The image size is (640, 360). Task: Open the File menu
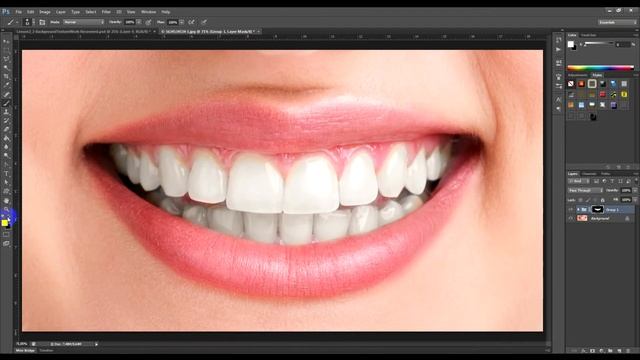pyautogui.click(x=18, y=12)
